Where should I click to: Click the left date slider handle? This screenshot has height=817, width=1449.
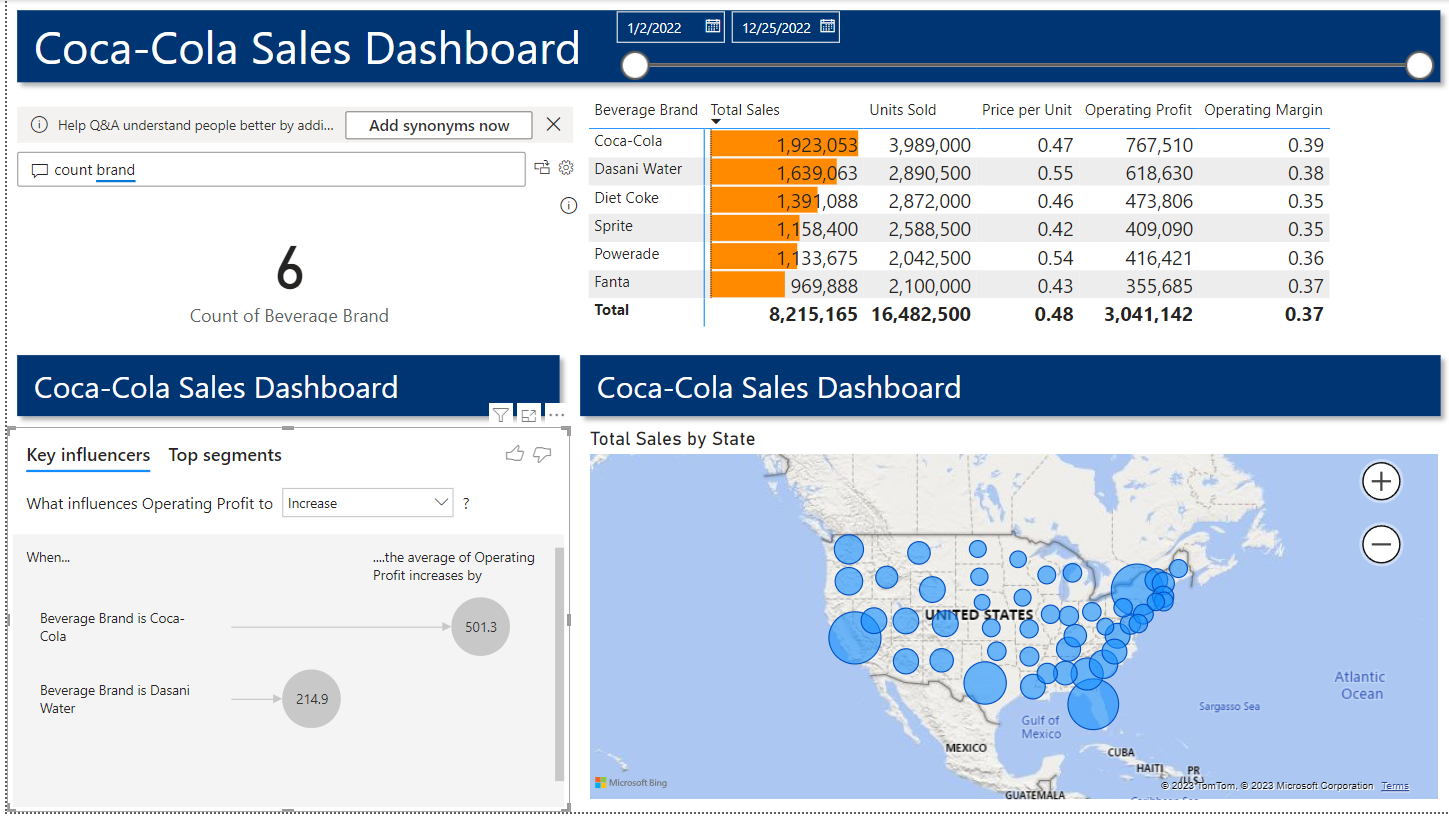pyautogui.click(x=635, y=66)
